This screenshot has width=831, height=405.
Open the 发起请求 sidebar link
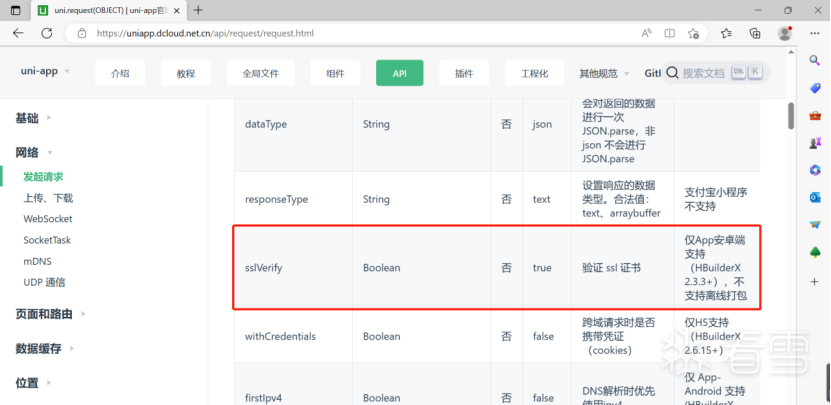(43, 177)
